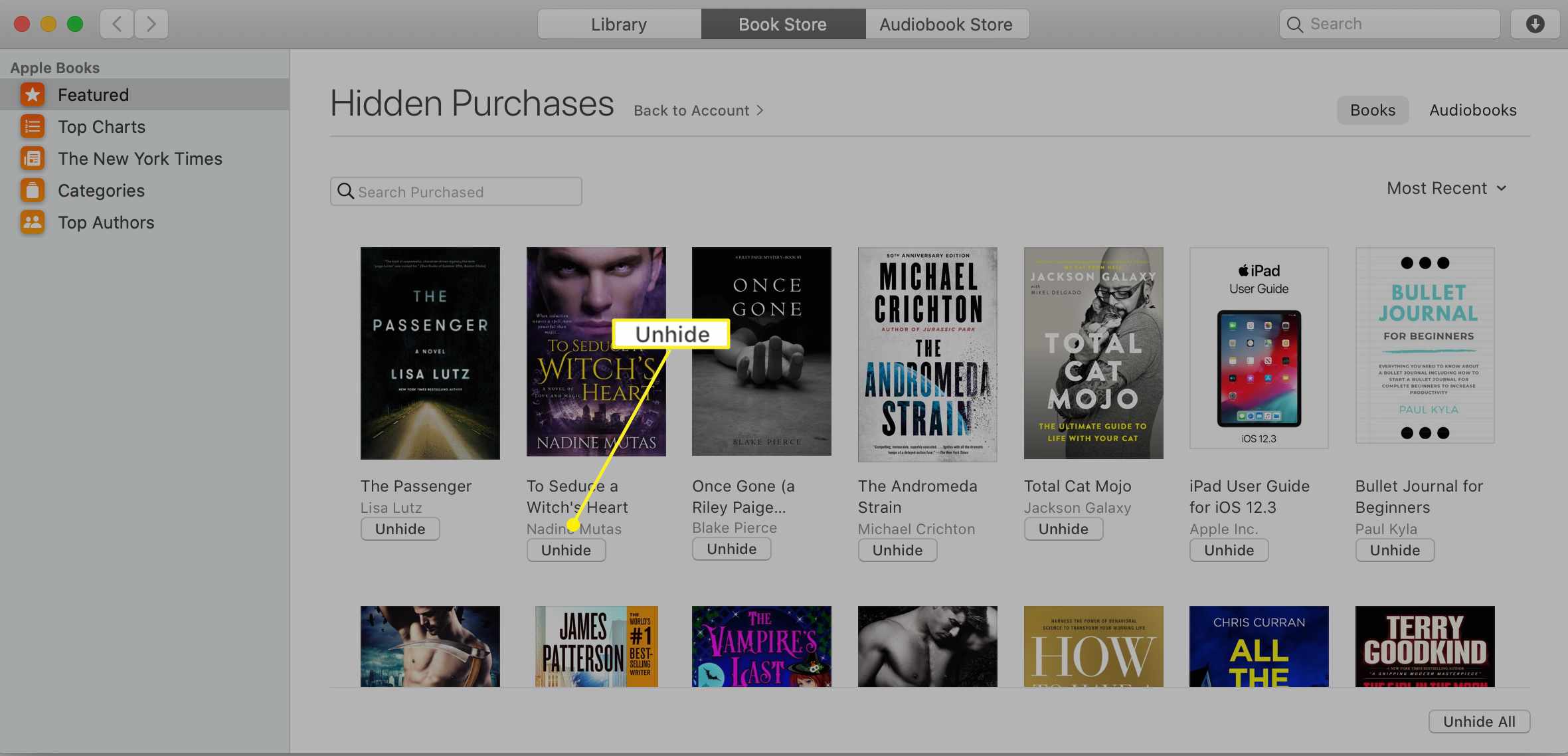Go back with the left arrow button
The width and height of the screenshot is (1568, 756).
(117, 25)
